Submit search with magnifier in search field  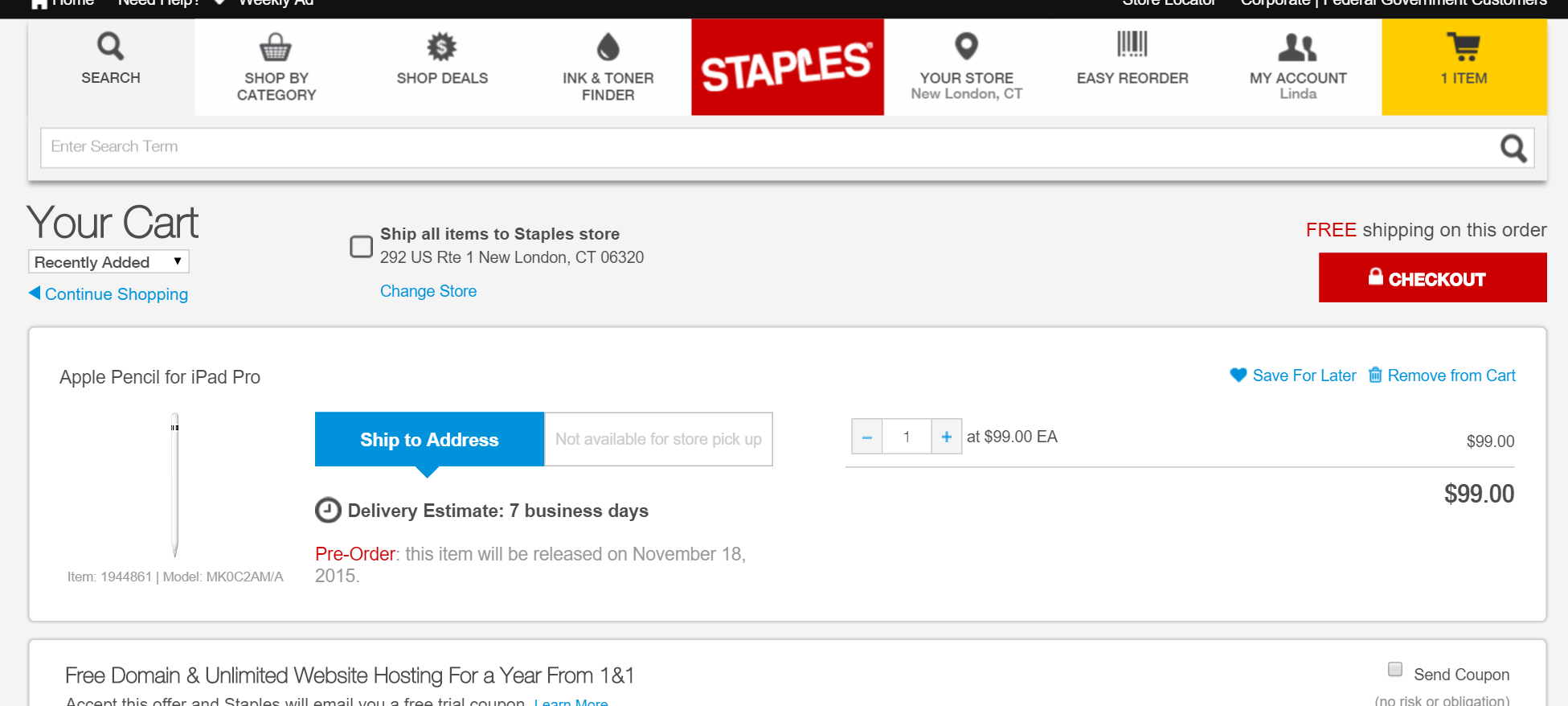[x=1513, y=148]
